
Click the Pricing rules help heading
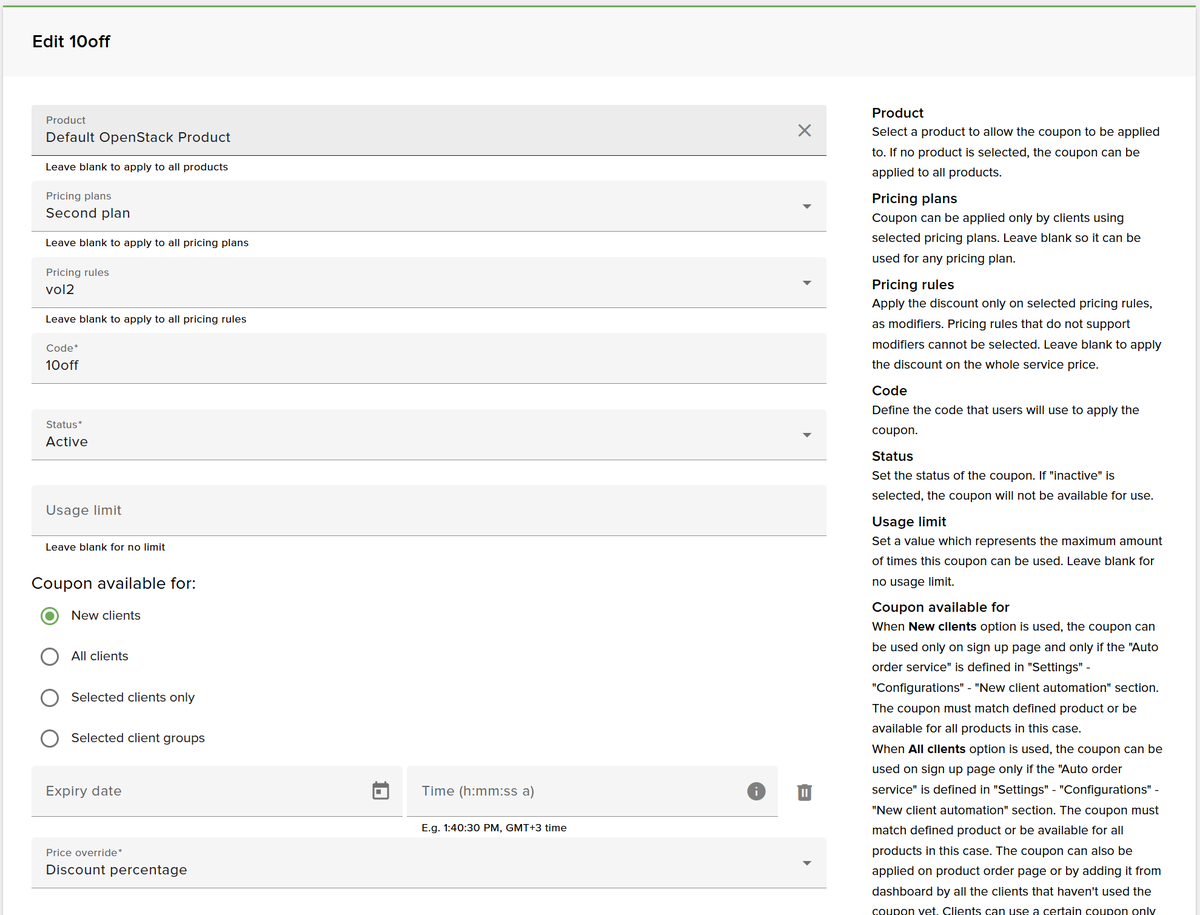(913, 285)
